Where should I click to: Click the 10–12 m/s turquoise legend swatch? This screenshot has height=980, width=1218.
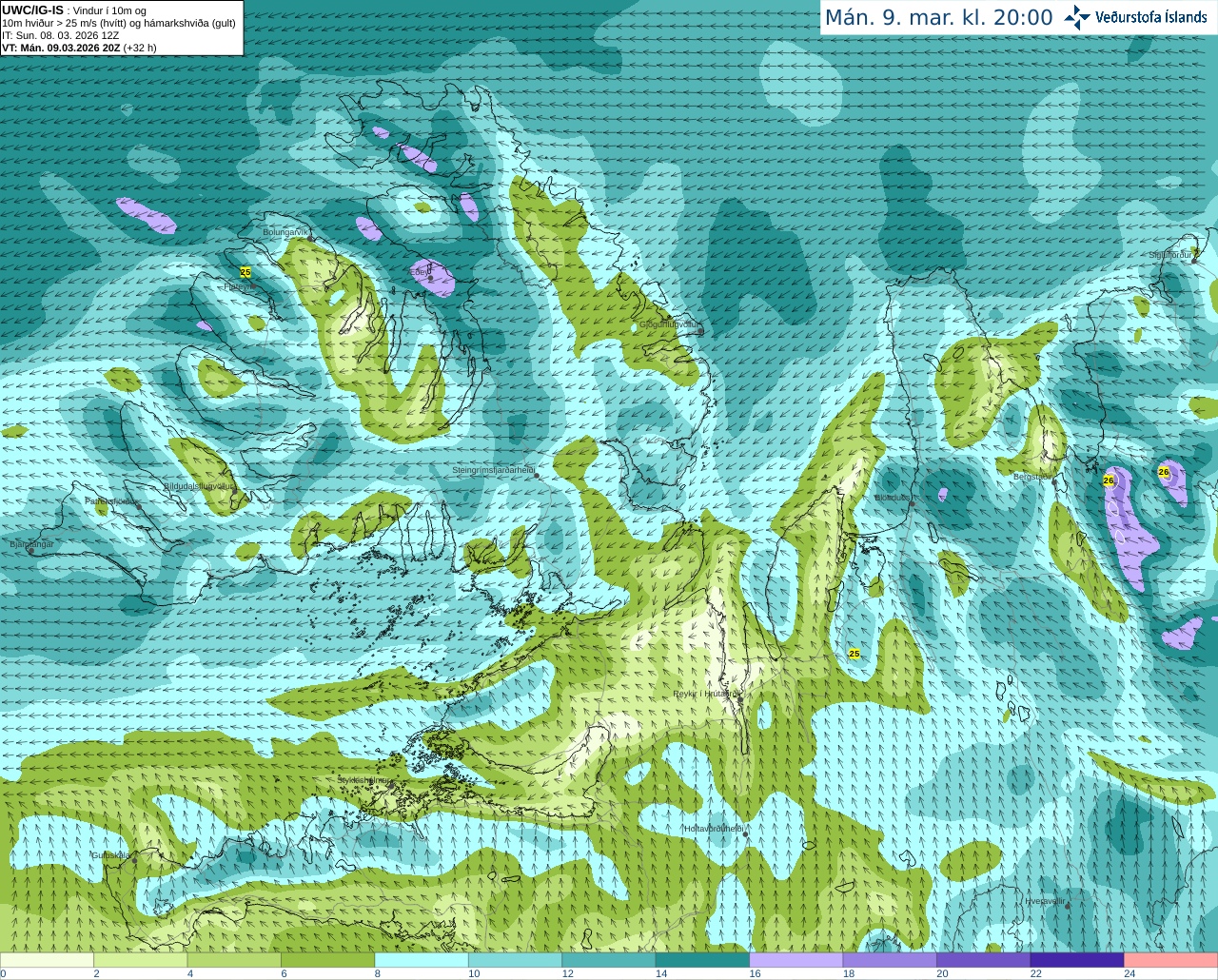tap(515, 960)
